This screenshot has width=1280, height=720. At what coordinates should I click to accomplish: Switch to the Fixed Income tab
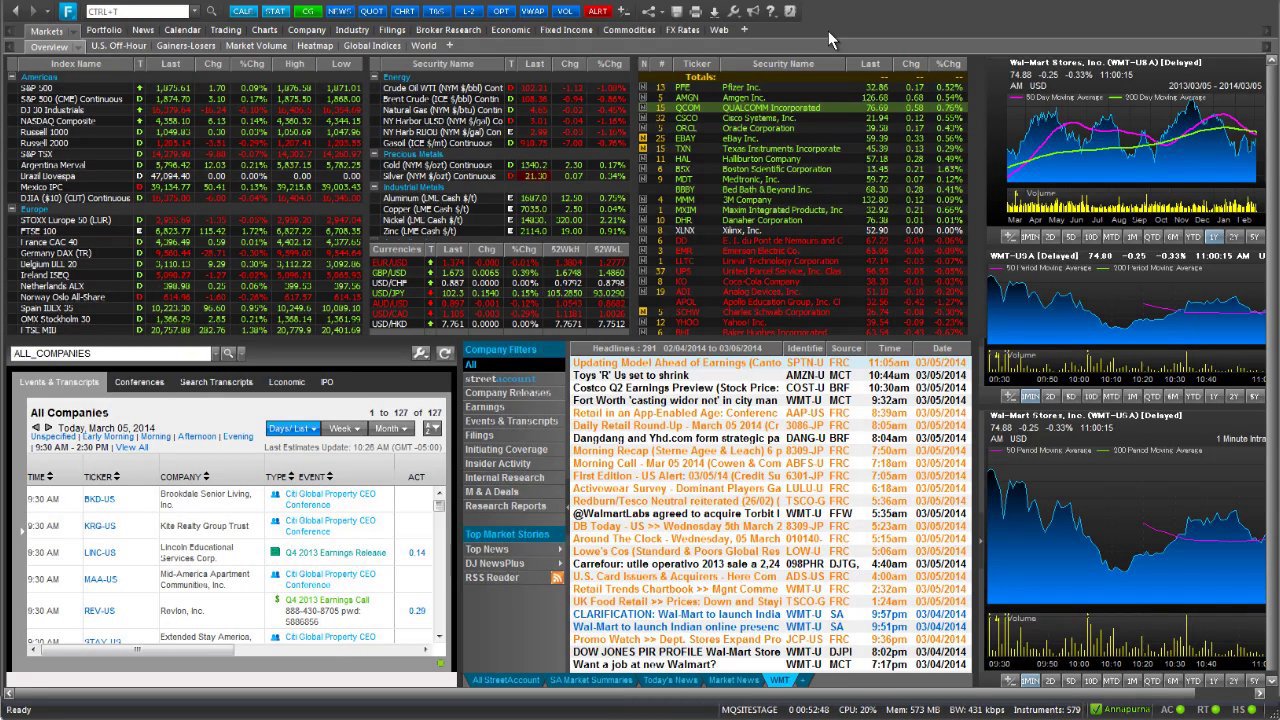pos(566,30)
